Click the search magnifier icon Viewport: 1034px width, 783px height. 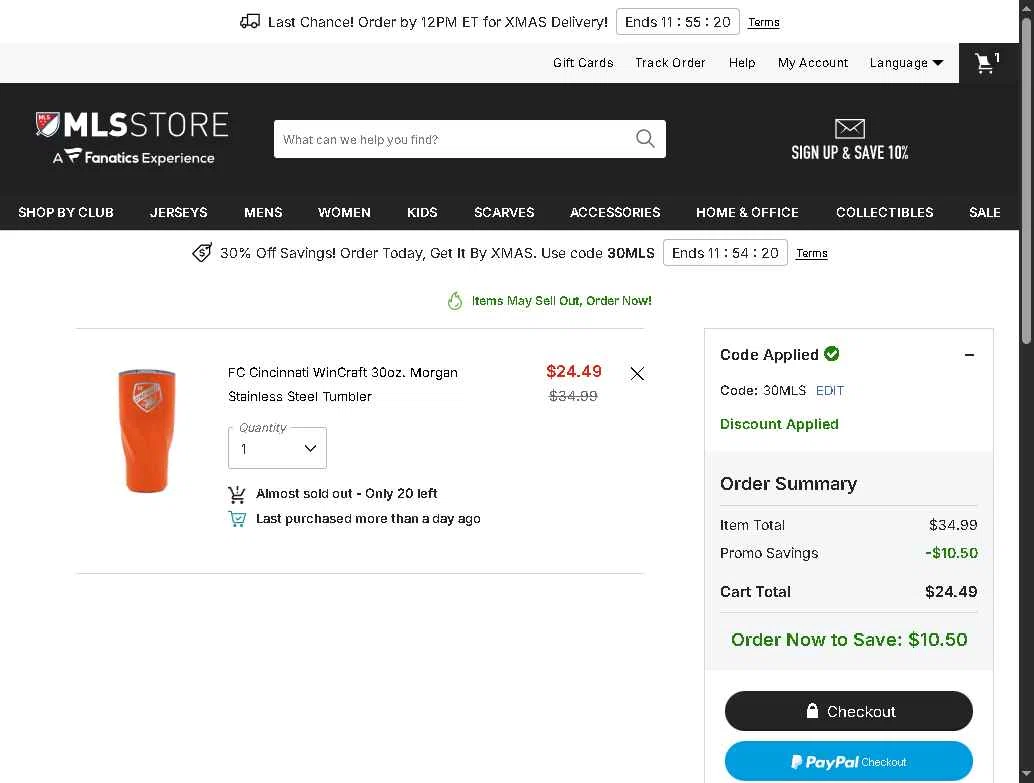point(645,139)
